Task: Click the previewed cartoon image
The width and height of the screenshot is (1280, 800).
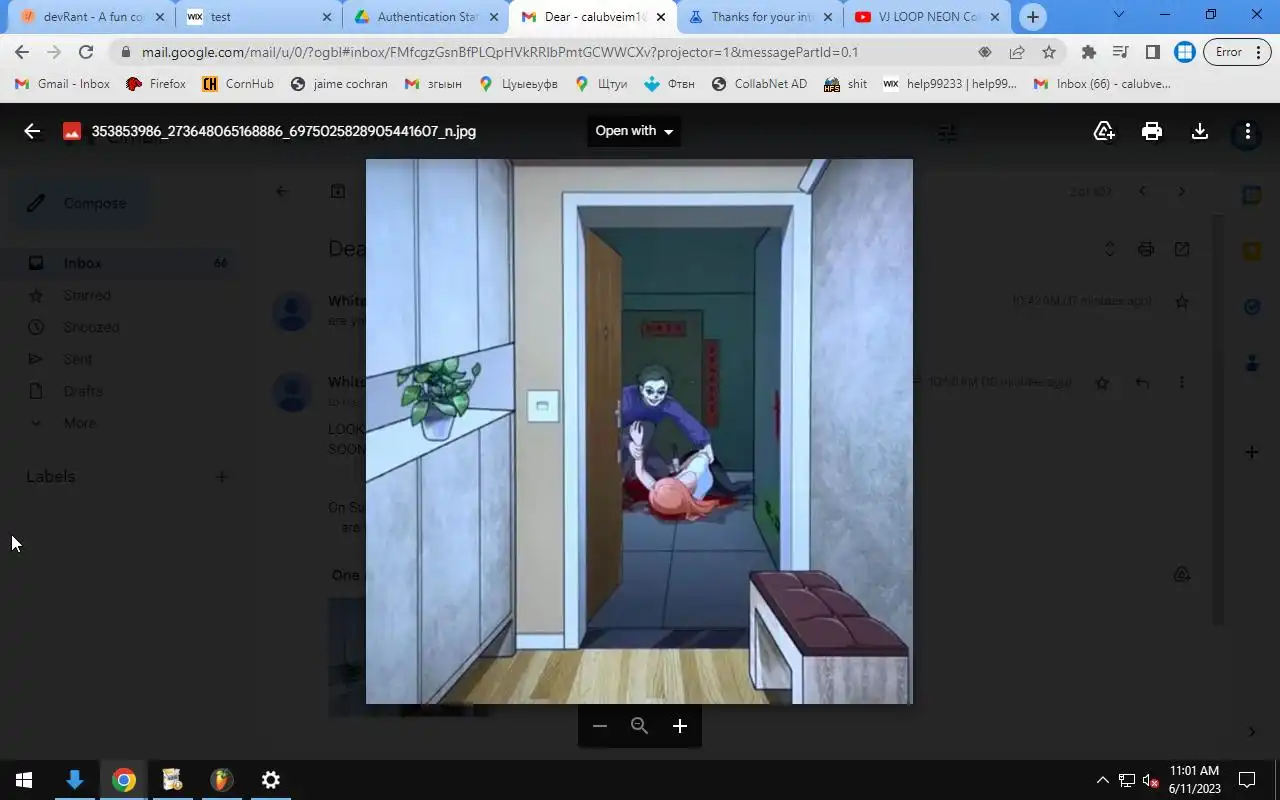Action: [x=639, y=431]
